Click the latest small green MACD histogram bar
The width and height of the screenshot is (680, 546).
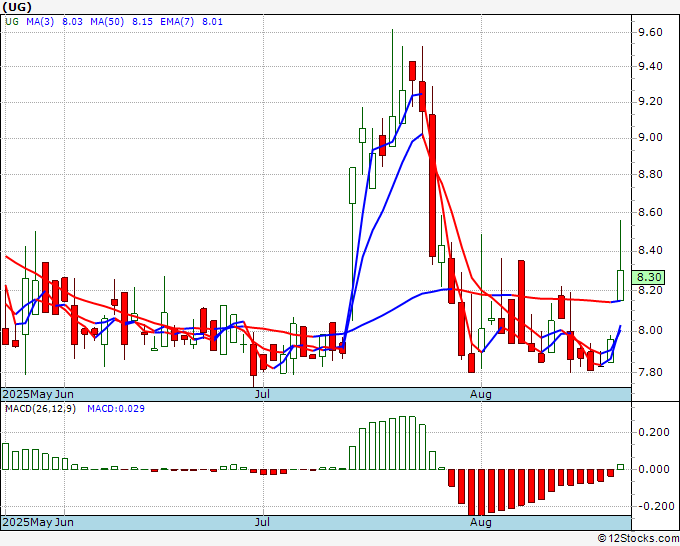click(x=620, y=467)
